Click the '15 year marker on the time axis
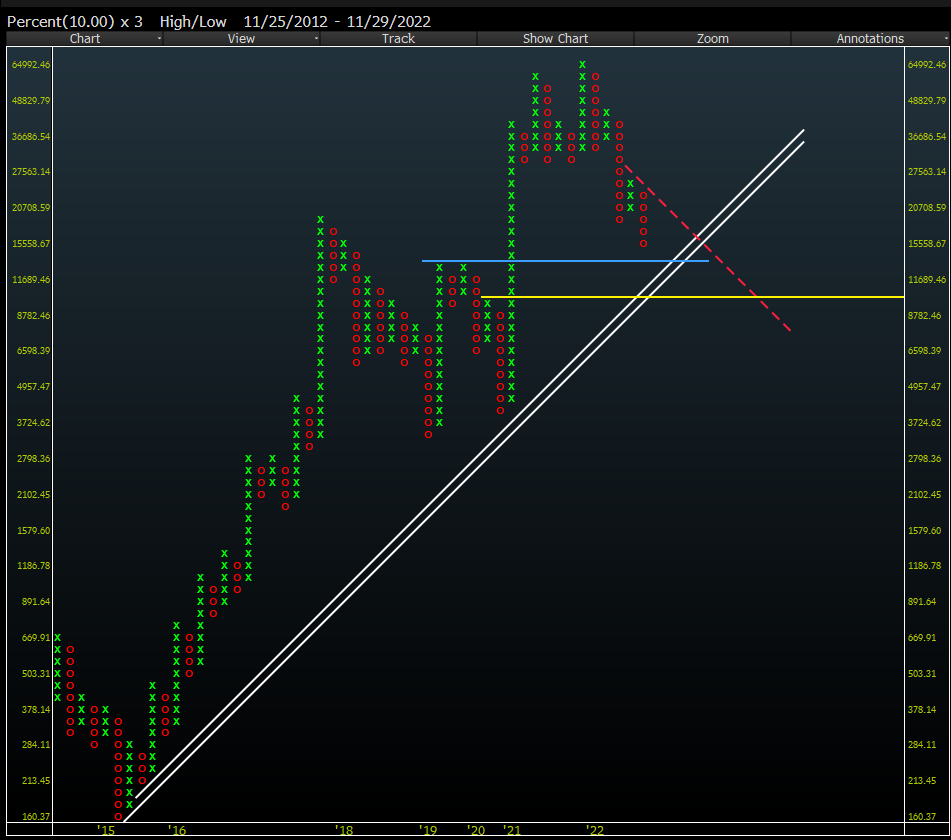951x840 pixels. tap(105, 830)
